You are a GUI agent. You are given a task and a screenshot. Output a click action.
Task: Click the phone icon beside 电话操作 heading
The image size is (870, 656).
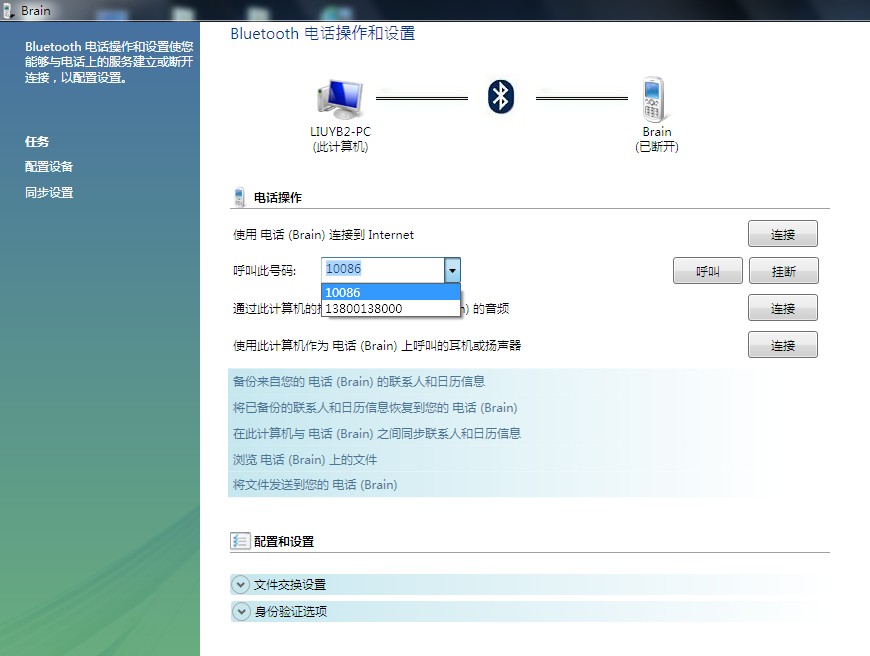point(240,197)
